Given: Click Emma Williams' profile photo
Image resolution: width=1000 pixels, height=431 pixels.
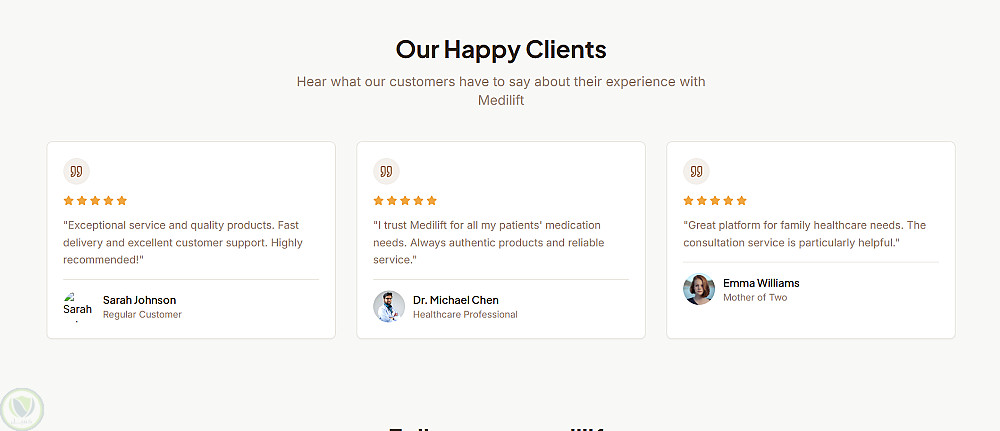Looking at the screenshot, I should click(699, 289).
